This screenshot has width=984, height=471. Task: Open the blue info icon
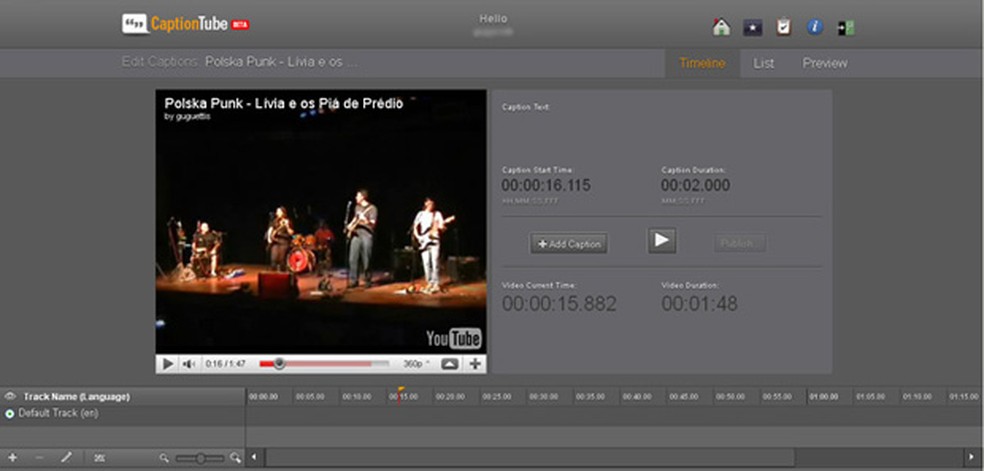click(x=814, y=27)
